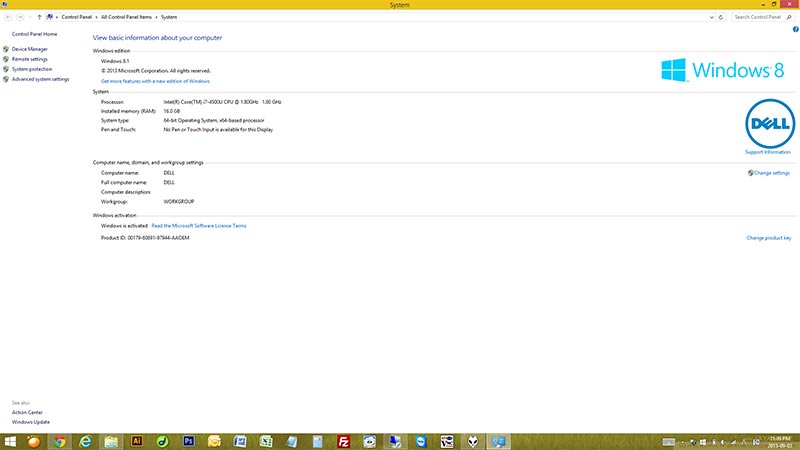The height and width of the screenshot is (450, 800).
Task: Expand the Control Panel breadcrumb arrow
Action: click(96, 17)
